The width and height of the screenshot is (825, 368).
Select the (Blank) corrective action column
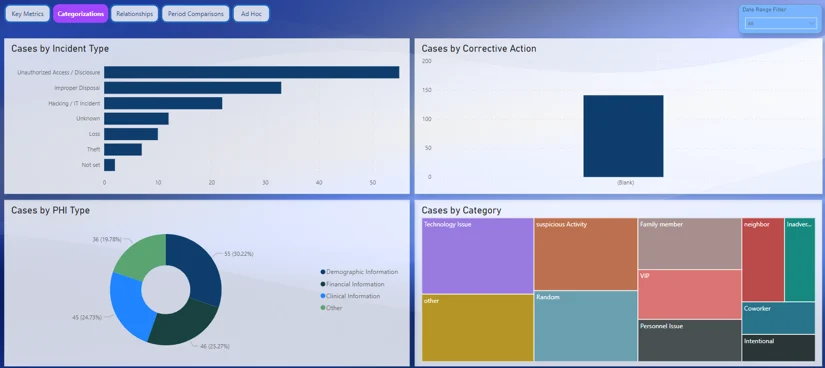pyautogui.click(x=623, y=136)
